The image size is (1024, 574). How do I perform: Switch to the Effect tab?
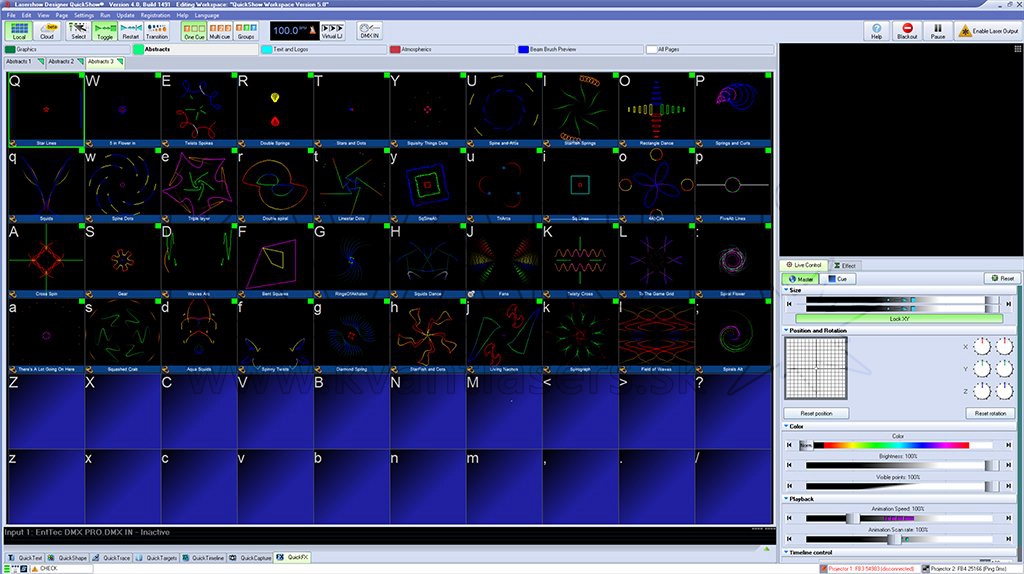pyautogui.click(x=844, y=266)
